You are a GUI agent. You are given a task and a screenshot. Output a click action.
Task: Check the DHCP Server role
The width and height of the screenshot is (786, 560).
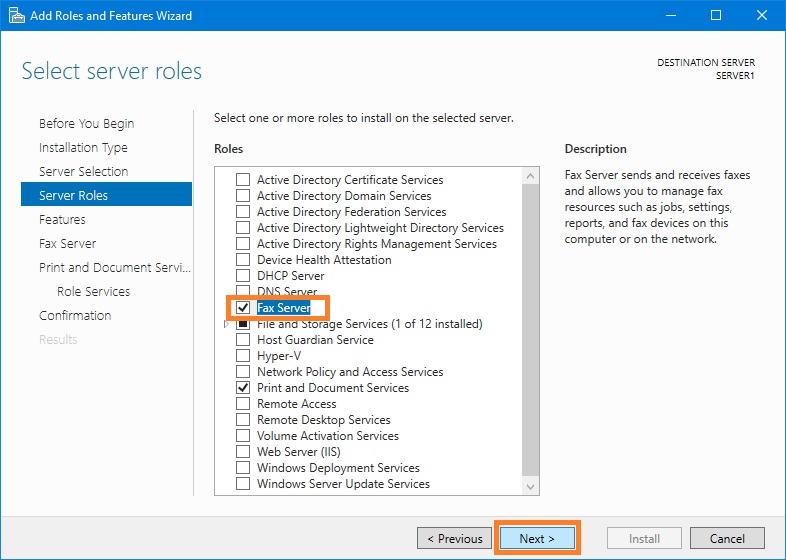coord(243,276)
